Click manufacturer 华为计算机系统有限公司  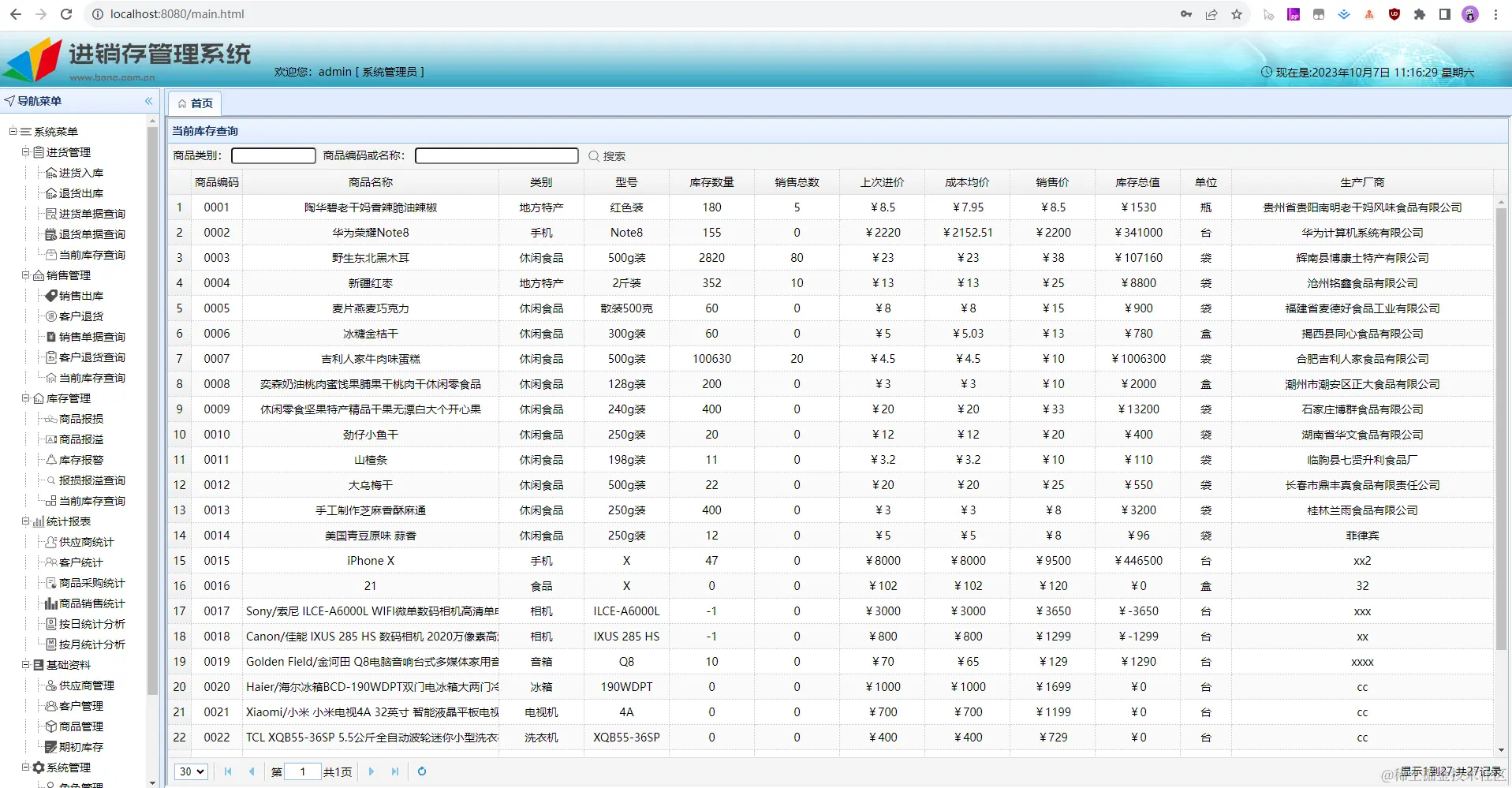[x=1362, y=233]
